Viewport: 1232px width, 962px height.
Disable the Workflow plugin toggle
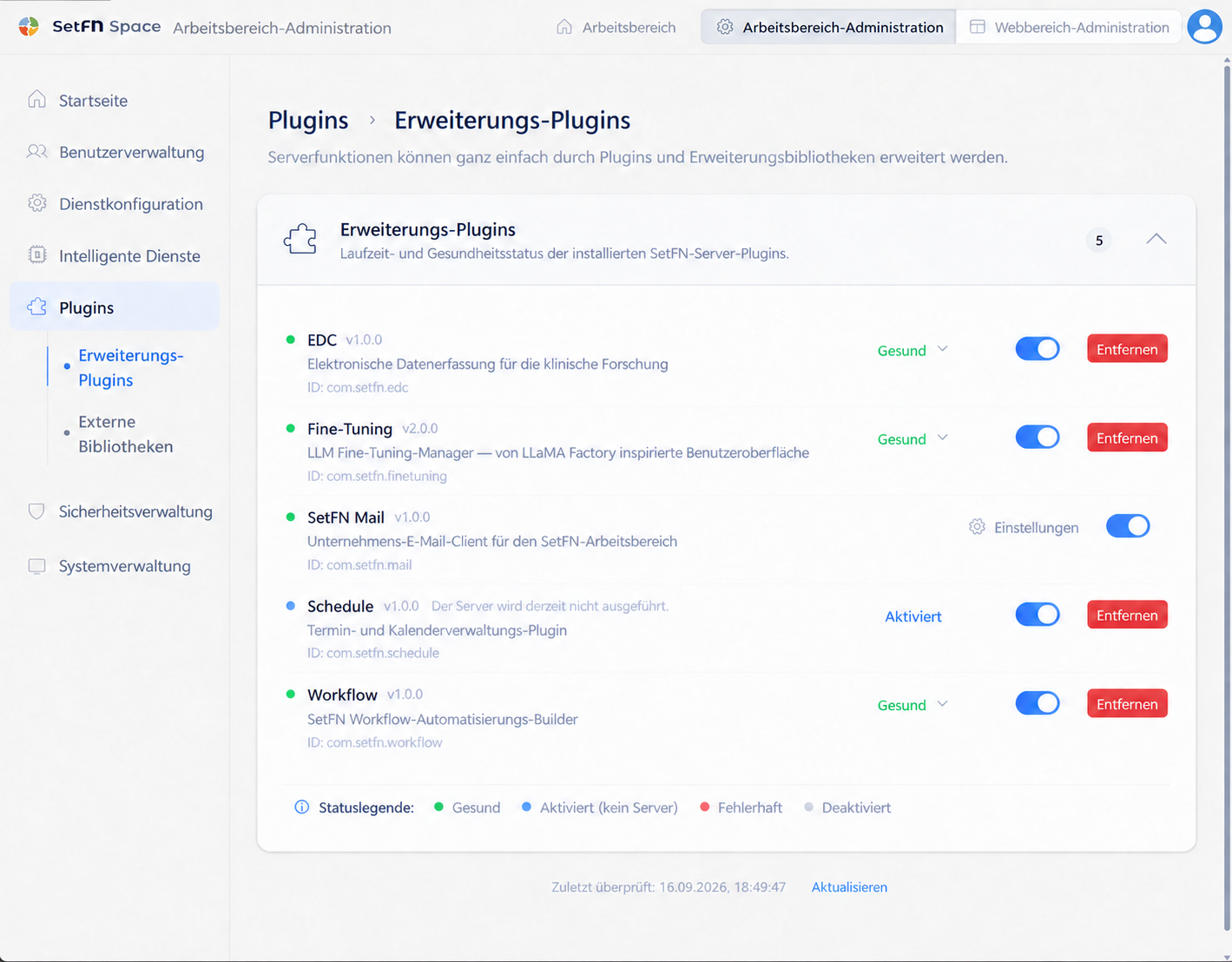(x=1038, y=703)
